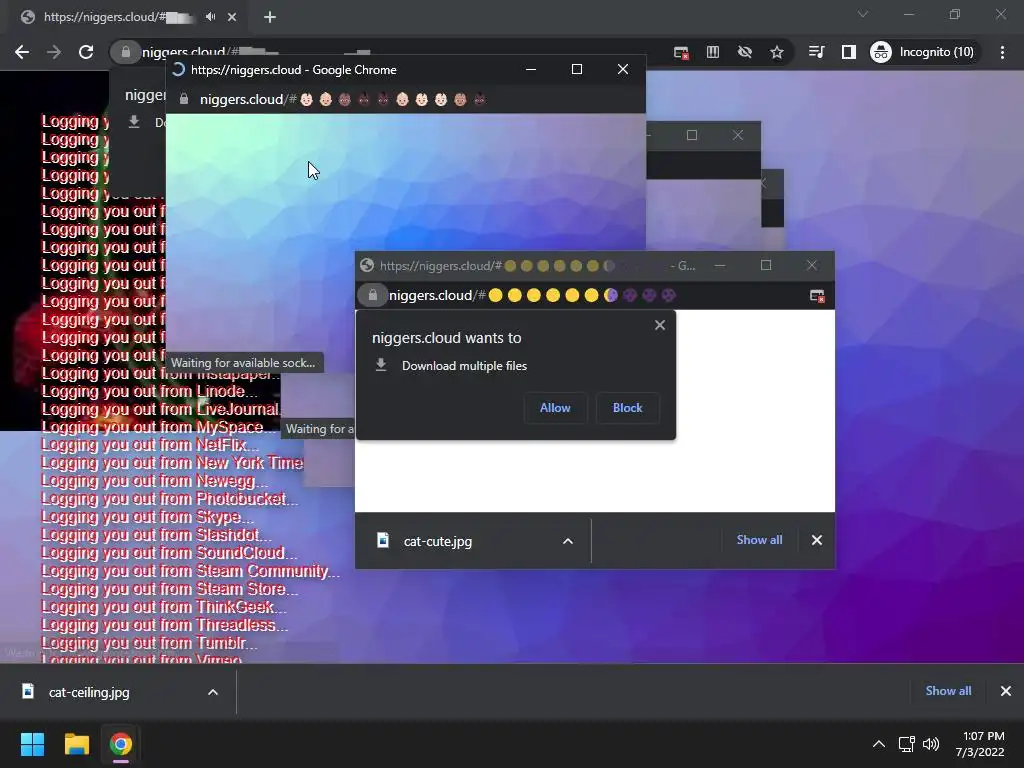
Task: Open volume tray icon
Action: (931, 744)
